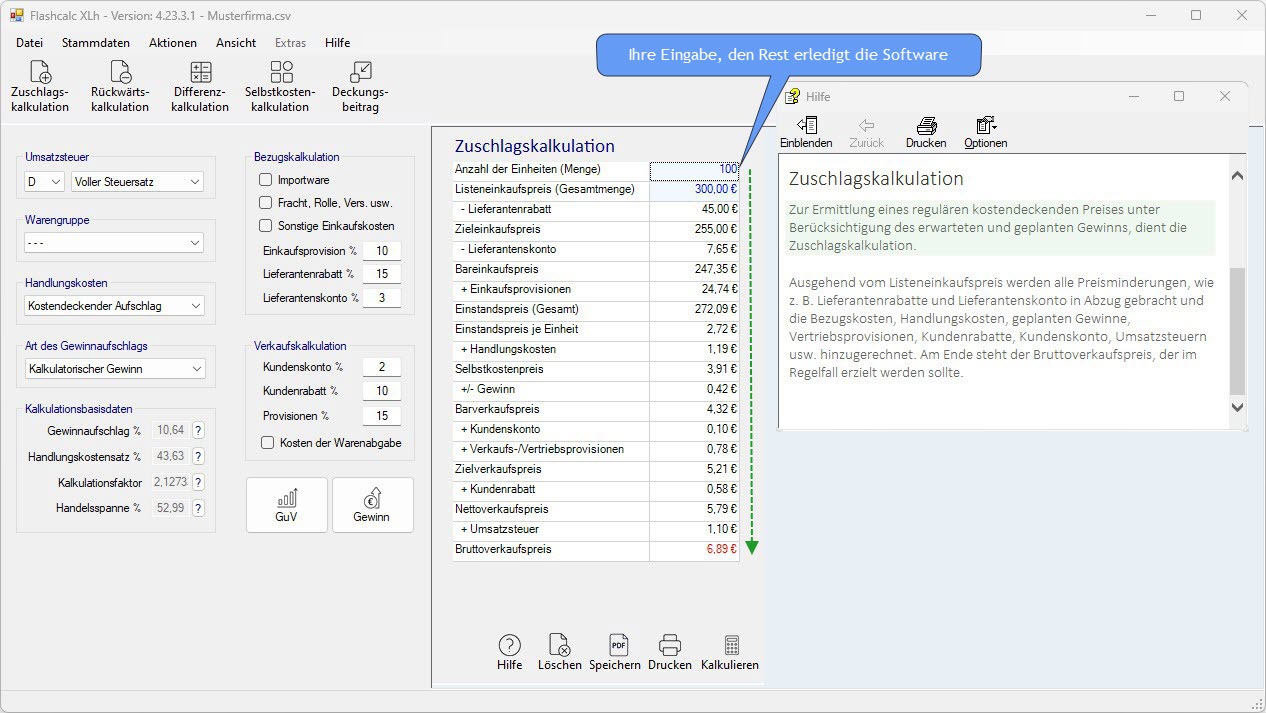1266x713 pixels.
Task: Enable the Importware checkbox
Action: point(266,180)
